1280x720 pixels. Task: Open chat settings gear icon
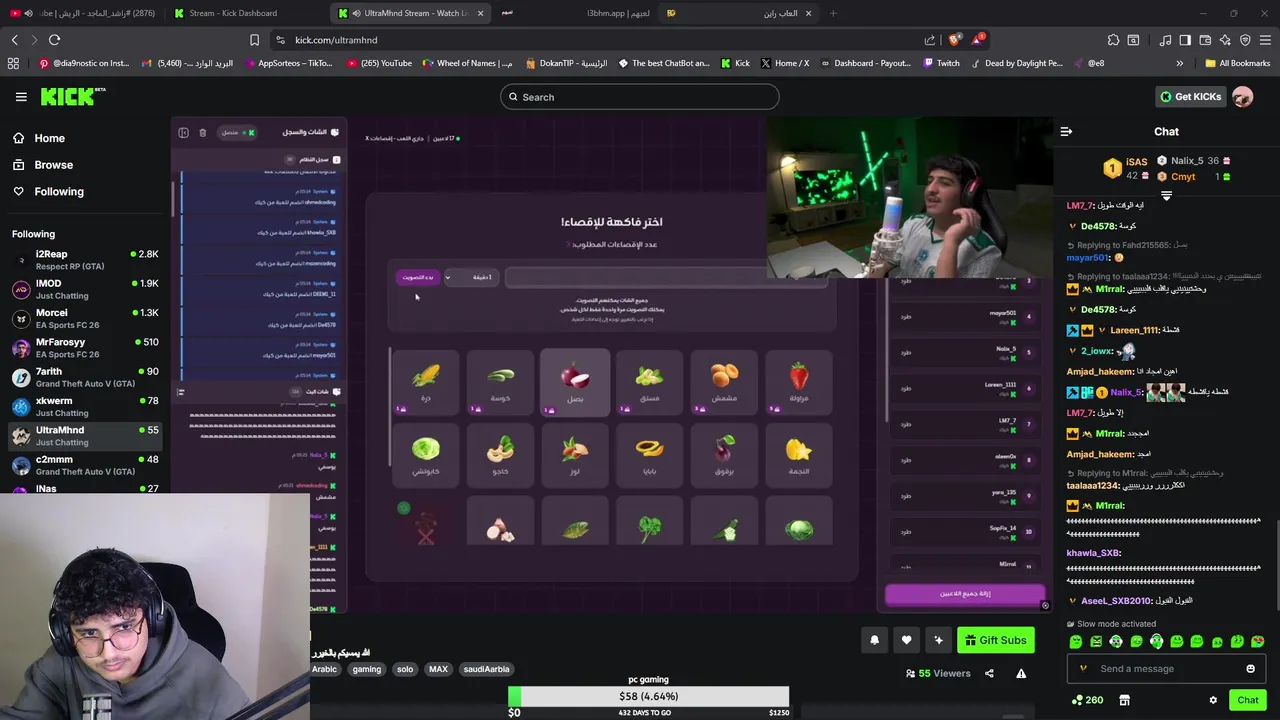click(x=1213, y=700)
